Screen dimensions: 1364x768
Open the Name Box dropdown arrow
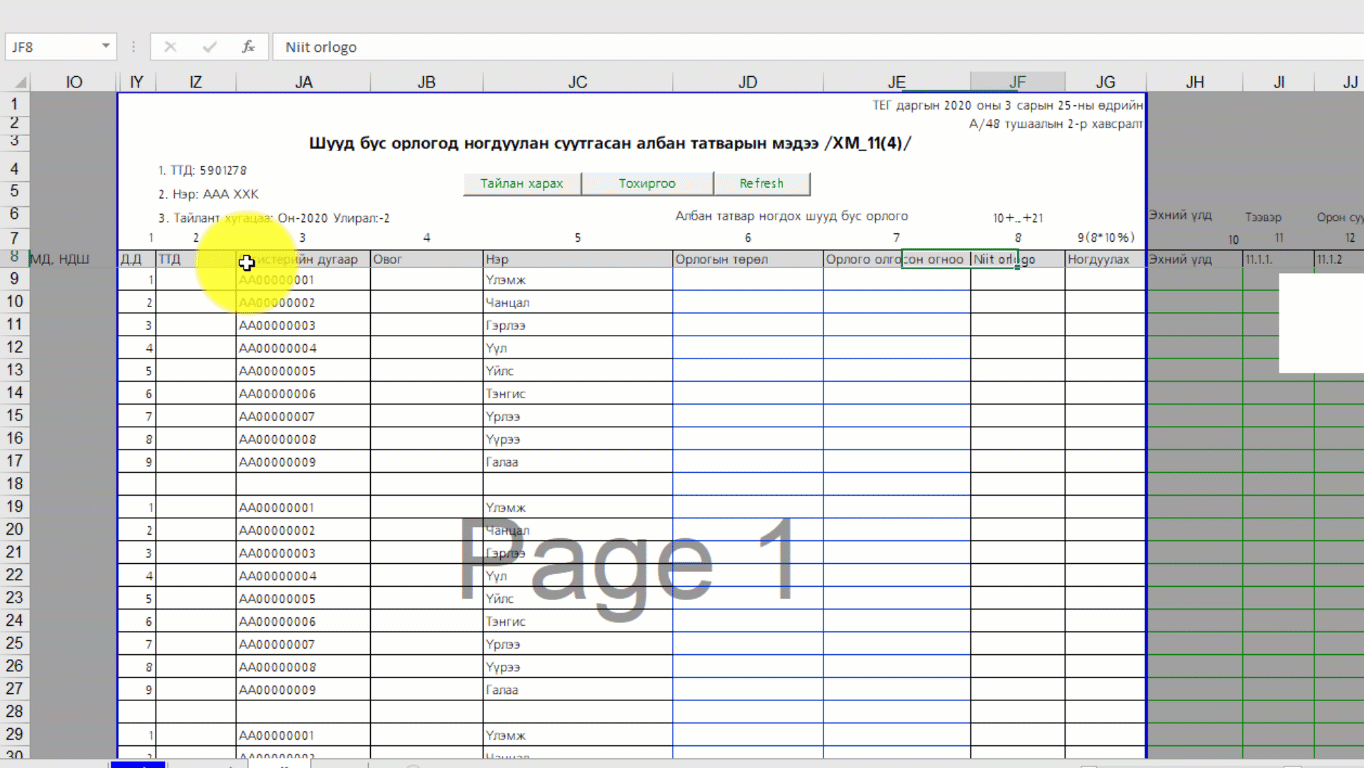[105, 47]
